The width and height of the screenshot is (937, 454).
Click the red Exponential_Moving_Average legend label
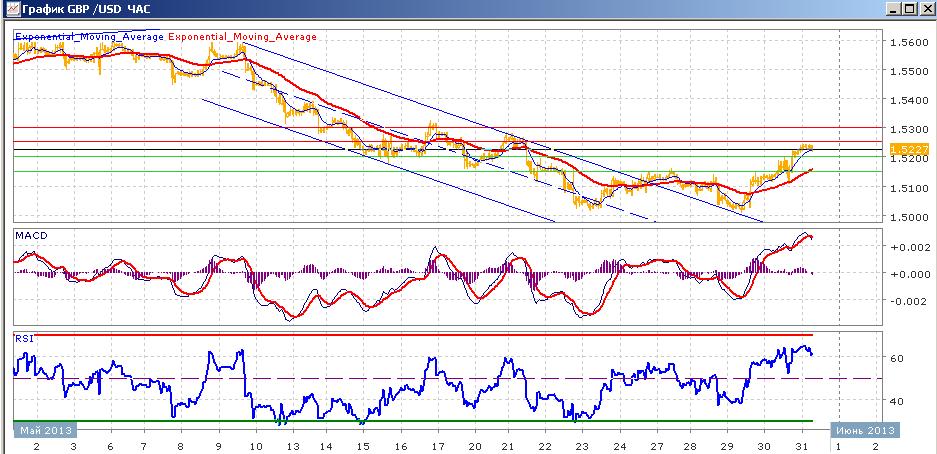(x=243, y=37)
